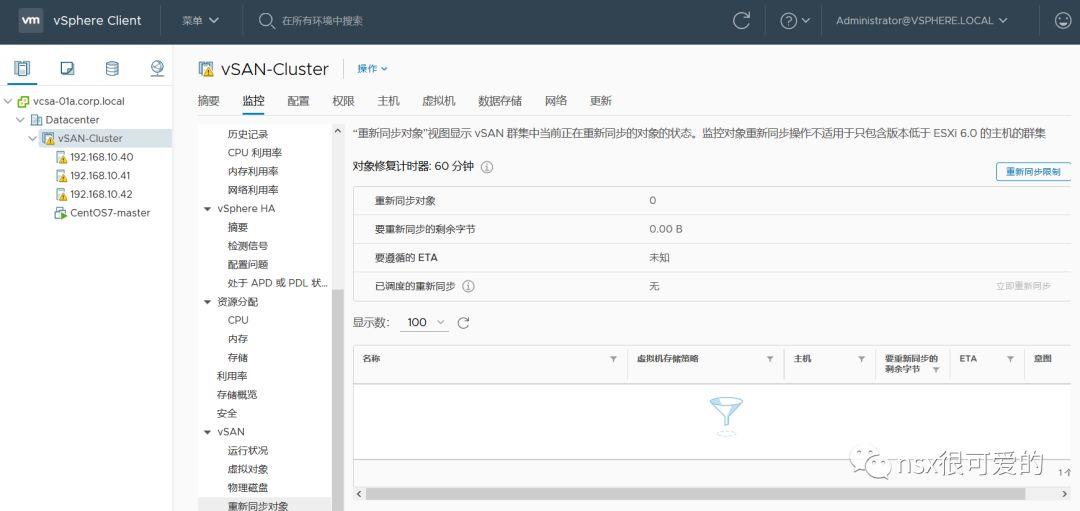Click the monitor menu vertical scrollbar thumb
The height and width of the screenshot is (511, 1080).
[338, 399]
